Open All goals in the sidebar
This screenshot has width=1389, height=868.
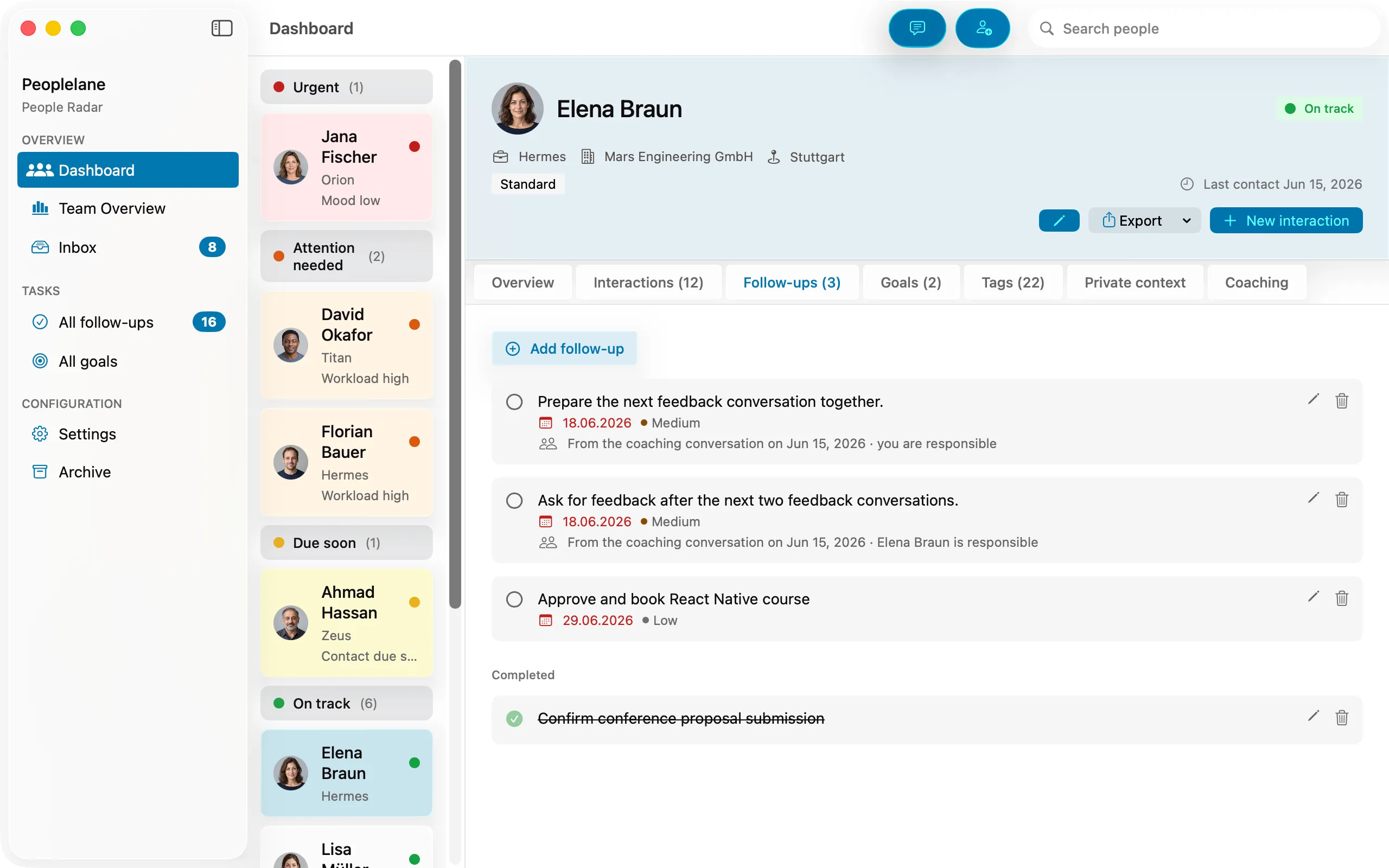click(128, 361)
